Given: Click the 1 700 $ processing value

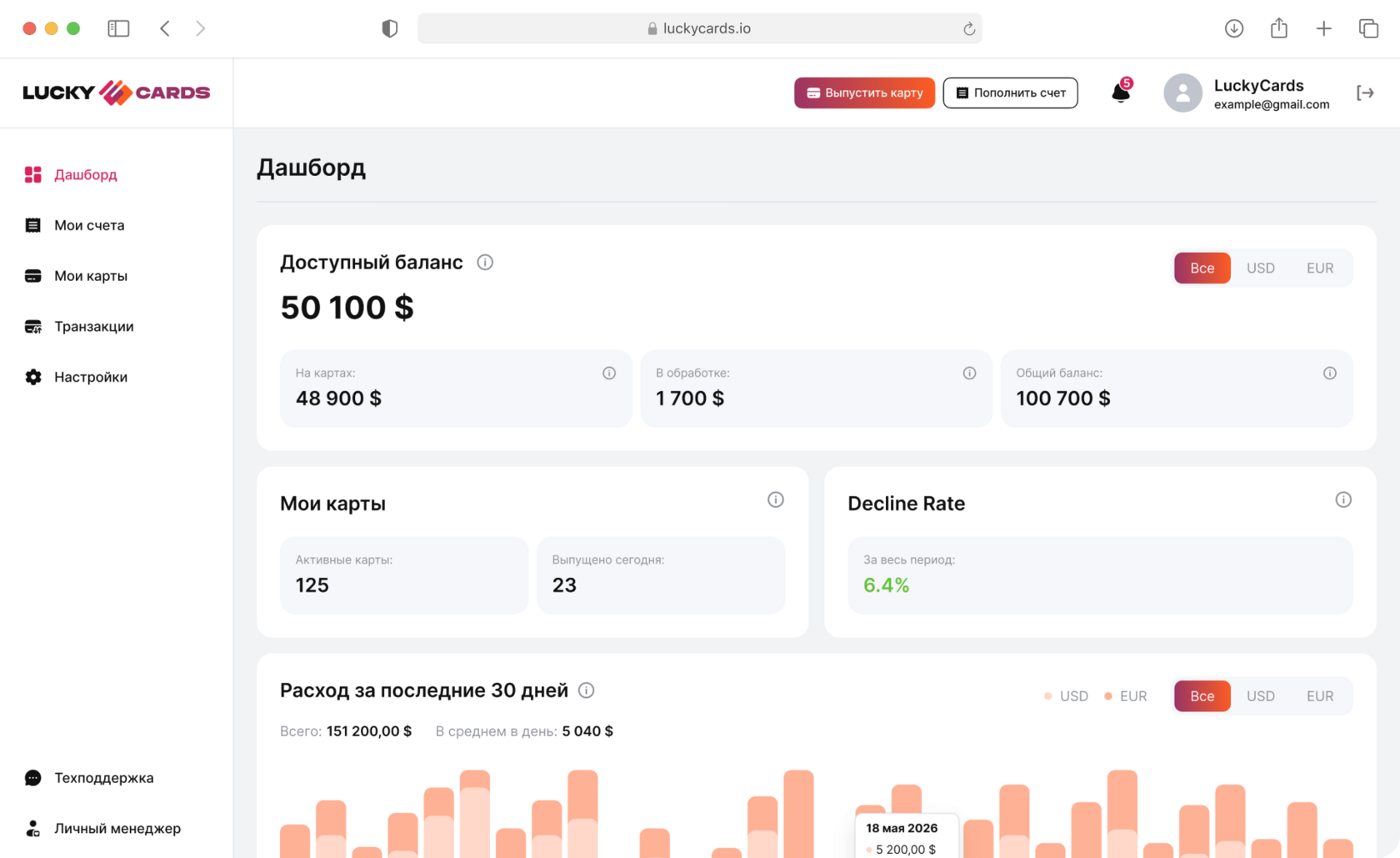Looking at the screenshot, I should (690, 399).
